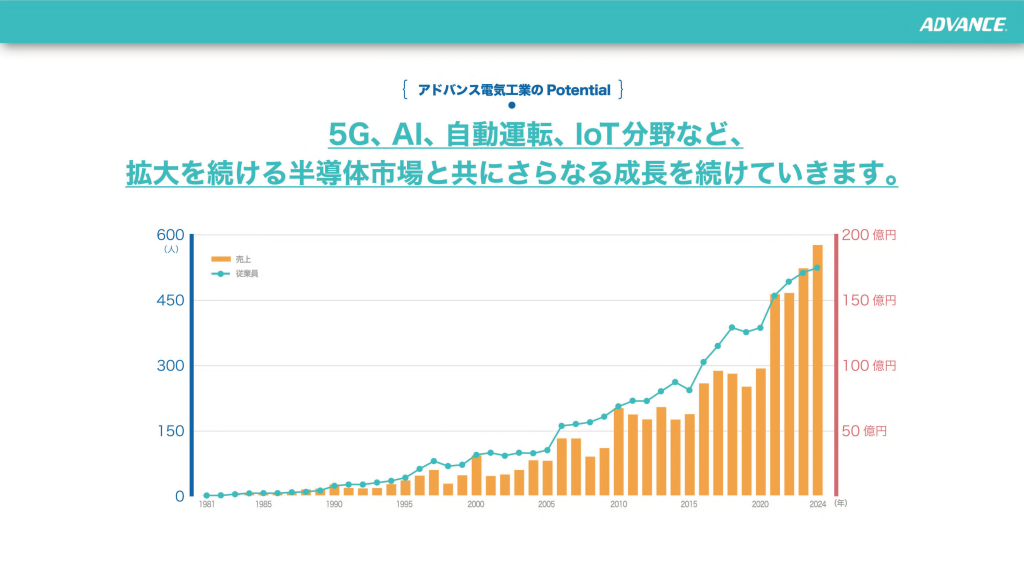Click the headline line about 半導体市場
Screen dimensions: 1024x576
point(511,174)
